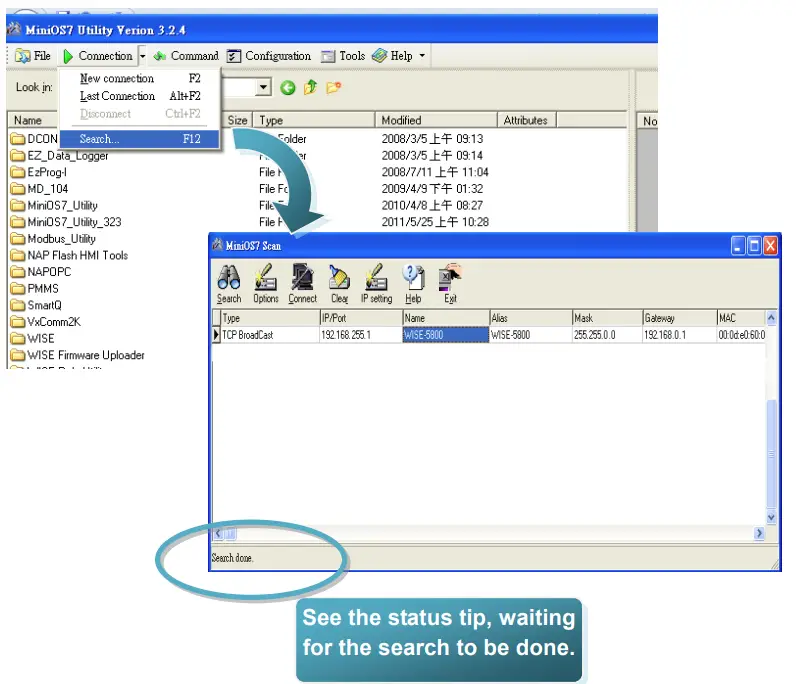801x684 pixels.
Task: Expand the Connection dropdown arrow
Action: click(x=143, y=56)
